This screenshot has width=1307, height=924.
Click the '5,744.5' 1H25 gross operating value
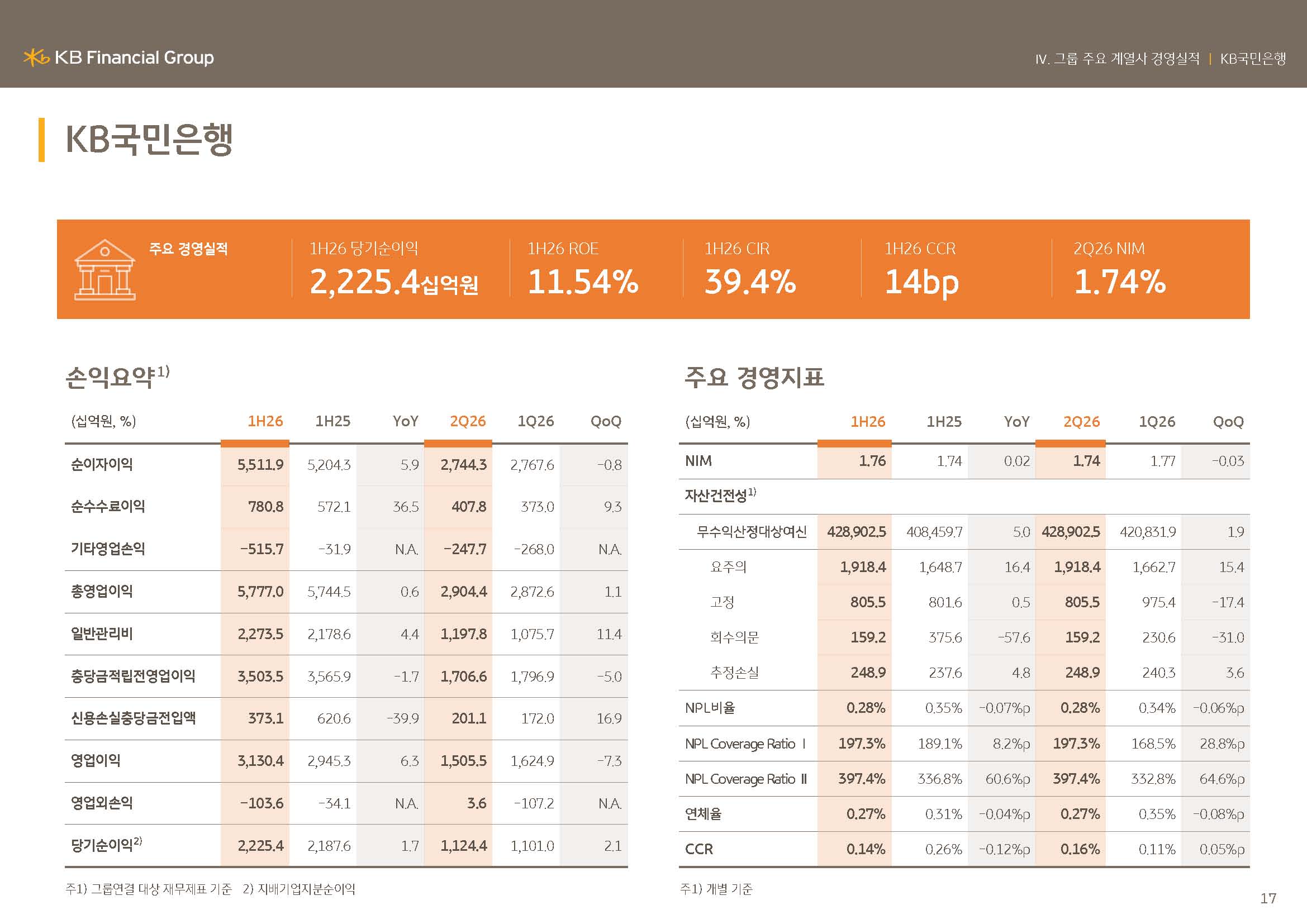329,592
